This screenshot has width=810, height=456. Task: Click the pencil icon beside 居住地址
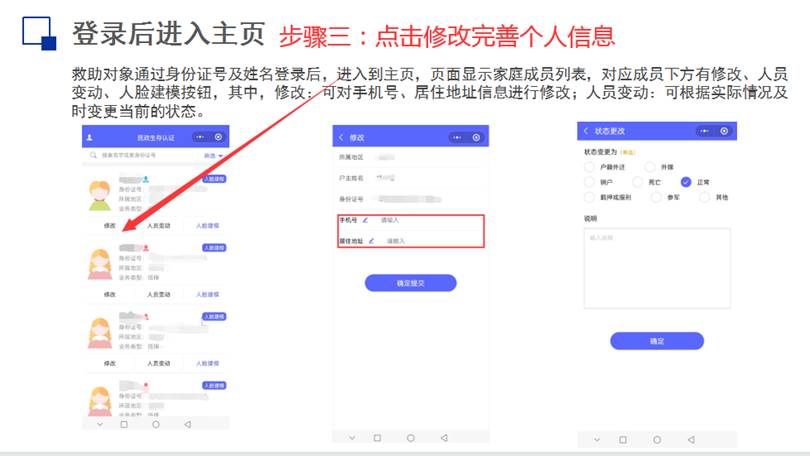click(371, 241)
